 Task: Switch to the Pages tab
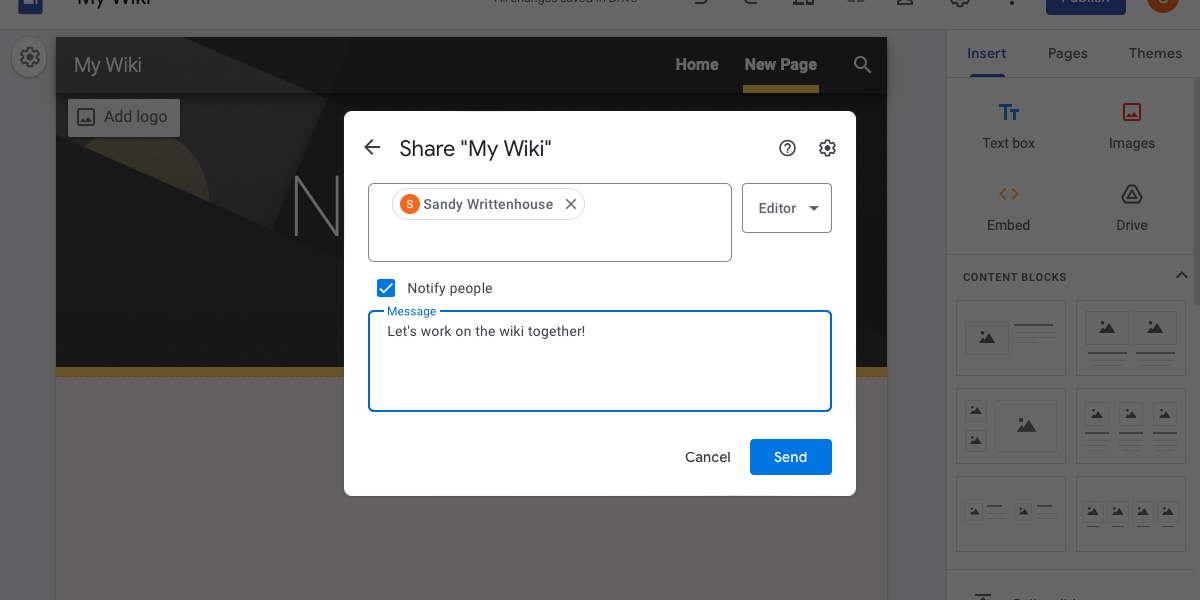(1067, 53)
